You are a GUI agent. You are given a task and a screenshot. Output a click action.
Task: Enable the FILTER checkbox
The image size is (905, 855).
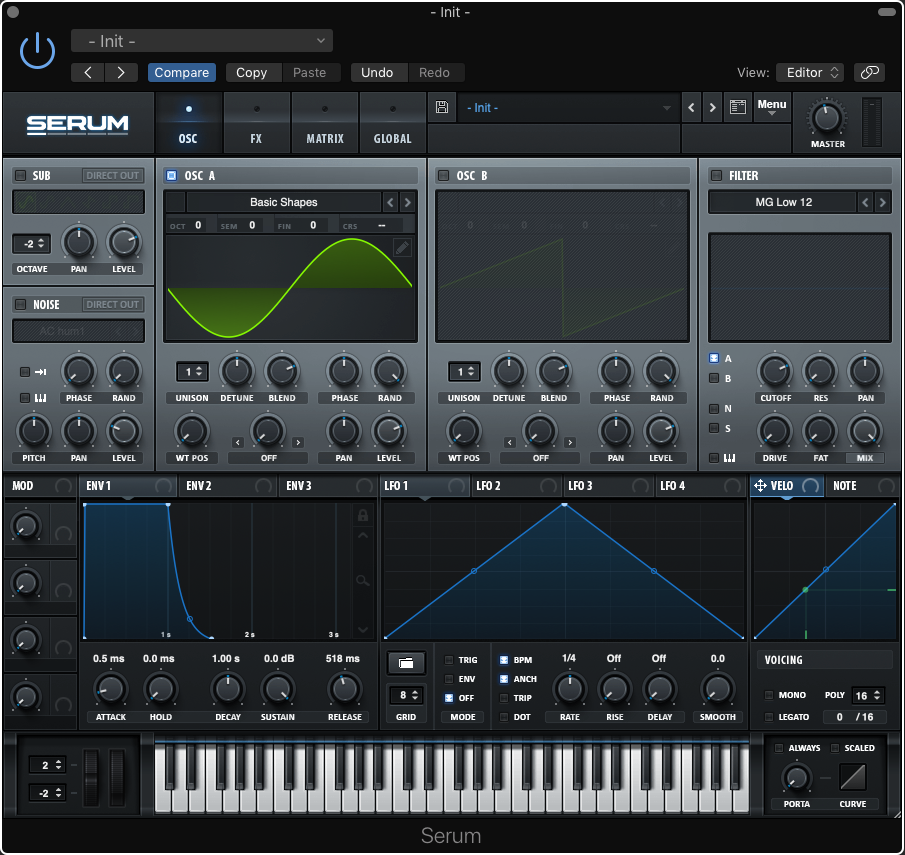pos(716,176)
